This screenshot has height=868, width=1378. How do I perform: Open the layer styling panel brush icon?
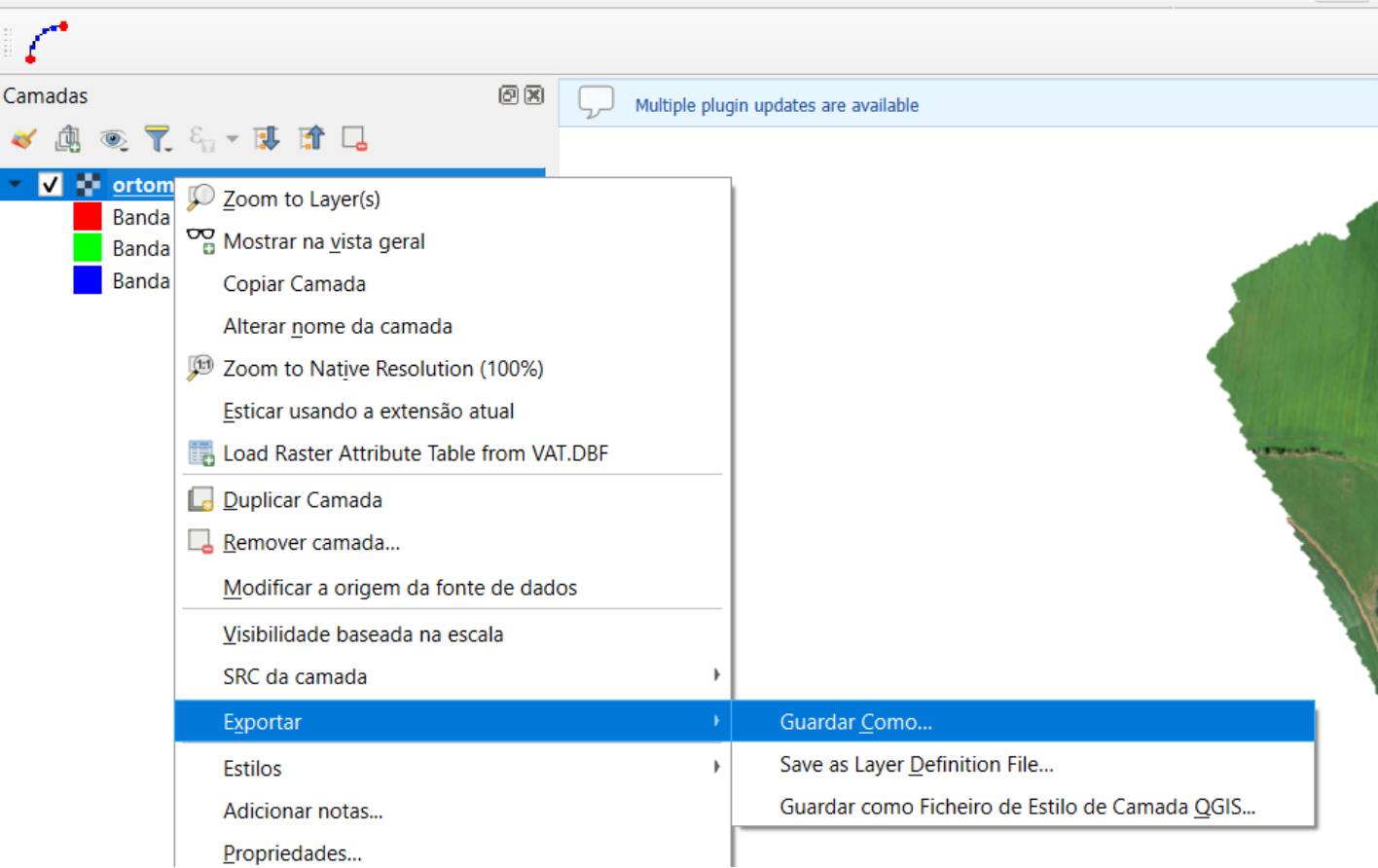23,139
